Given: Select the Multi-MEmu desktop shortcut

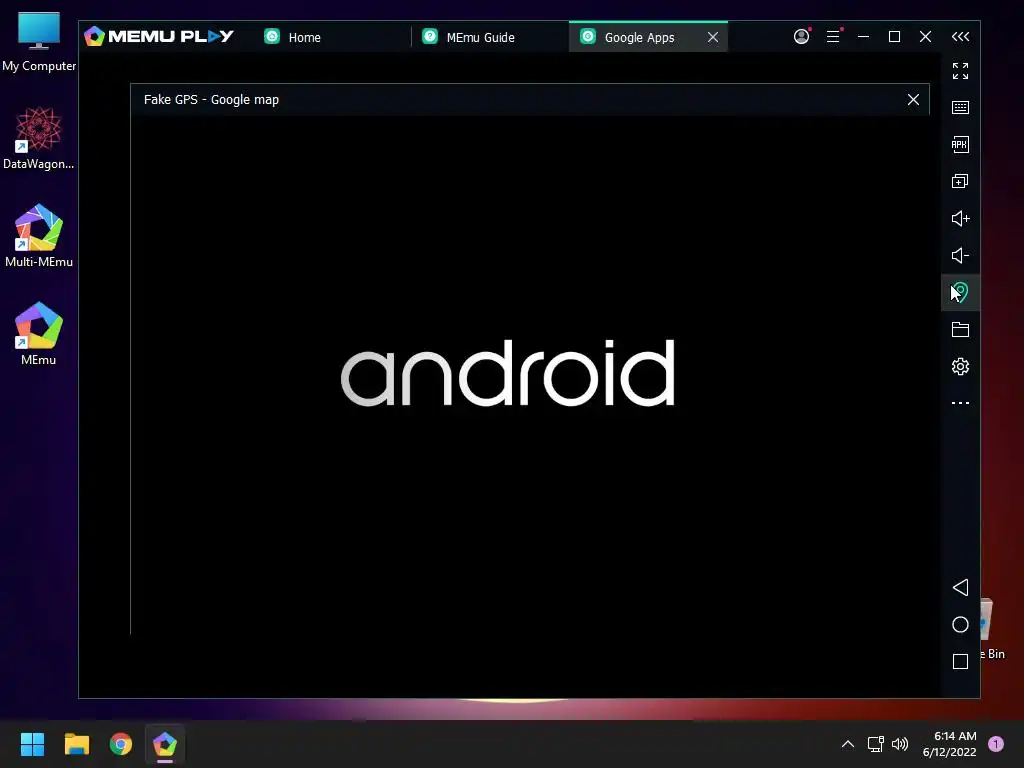Looking at the screenshot, I should click(39, 236).
